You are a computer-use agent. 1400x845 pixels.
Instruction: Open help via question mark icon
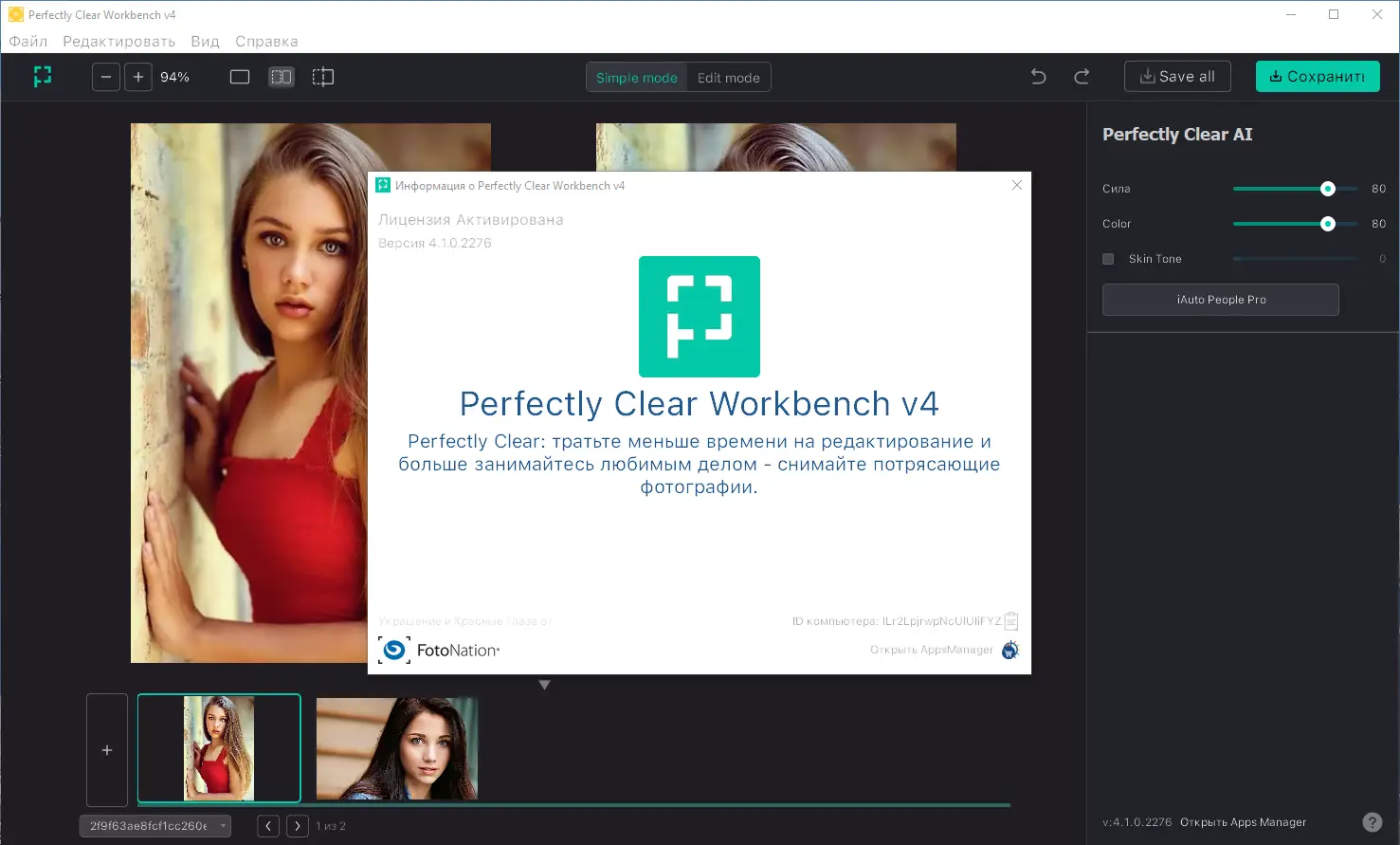(x=1374, y=822)
